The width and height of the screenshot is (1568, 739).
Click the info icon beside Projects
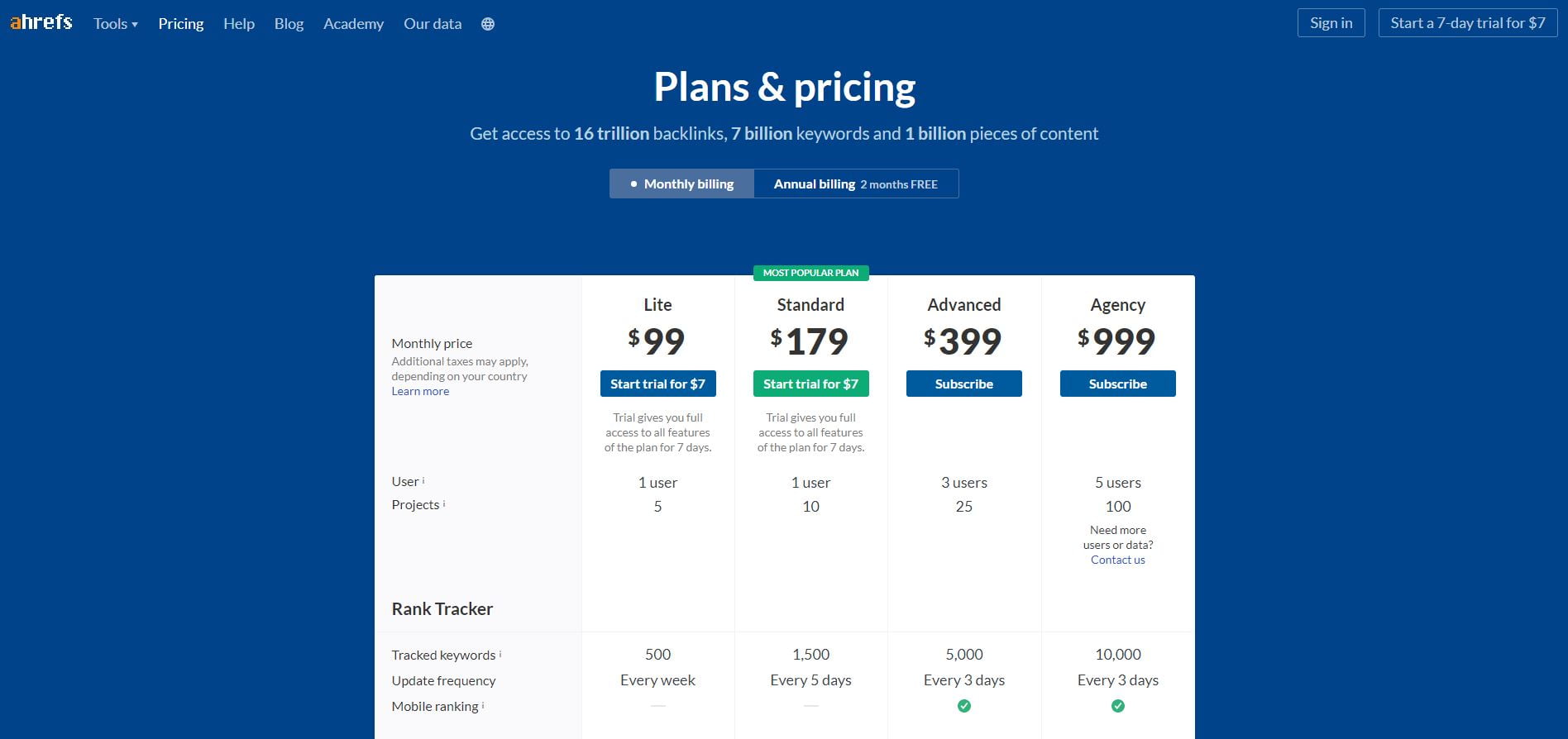[444, 503]
